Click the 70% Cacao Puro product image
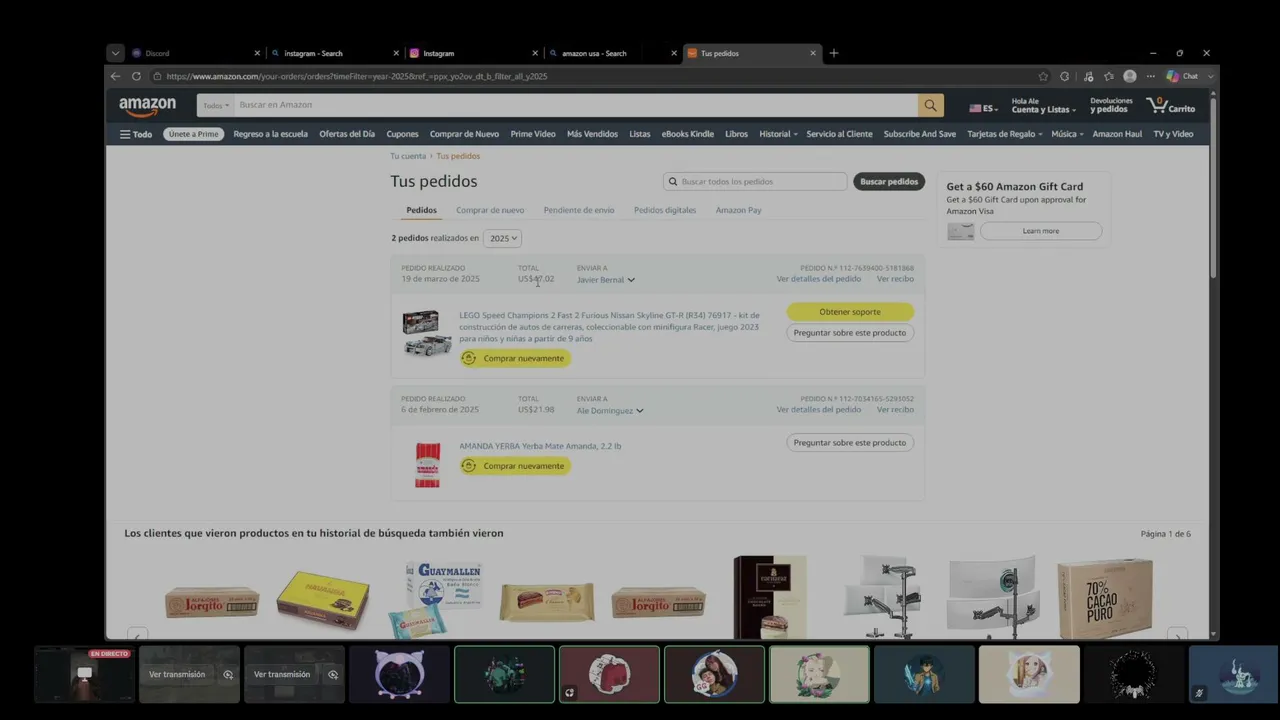 click(1105, 599)
